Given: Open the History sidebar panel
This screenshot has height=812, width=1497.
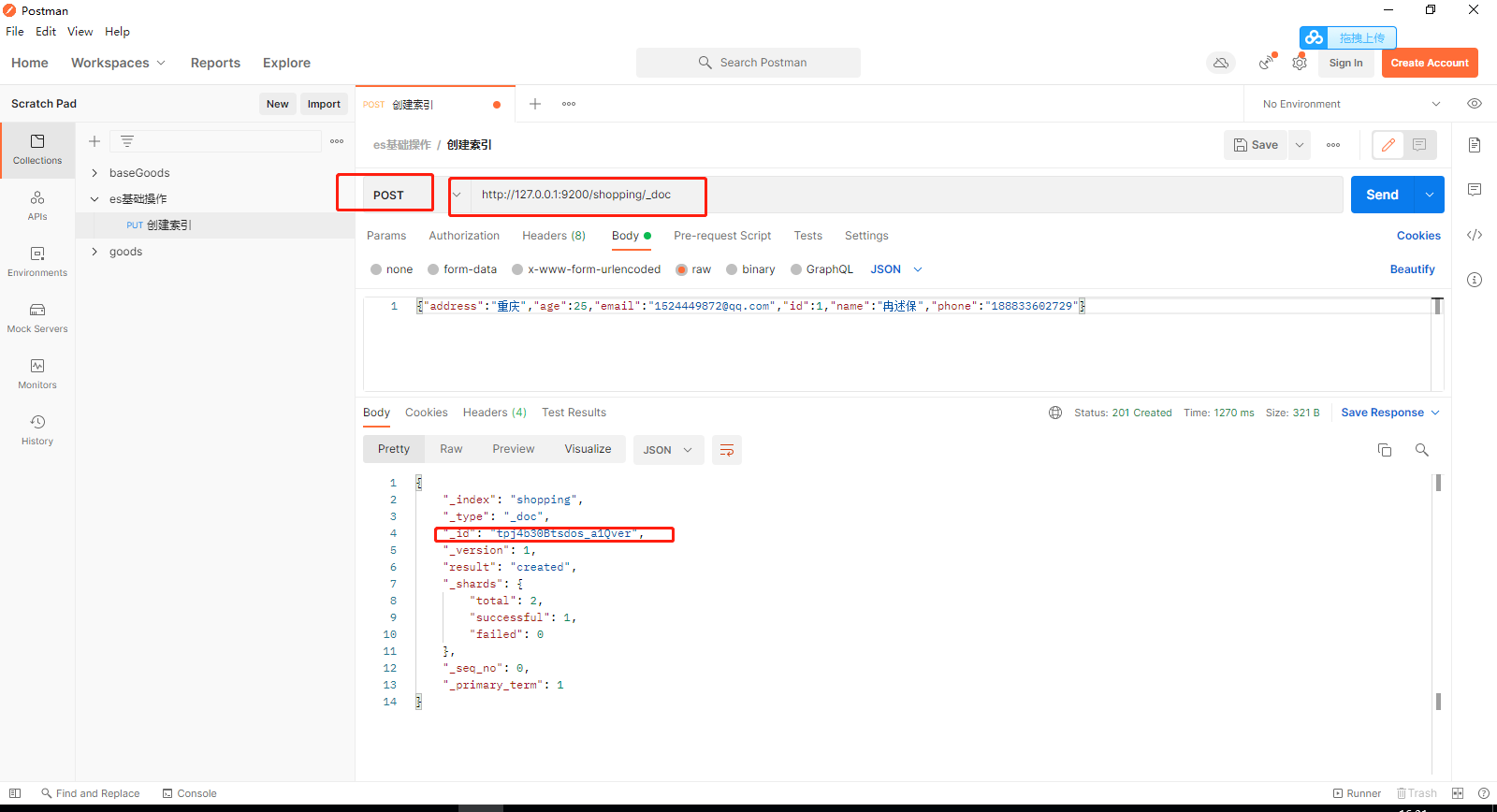Looking at the screenshot, I should click(x=37, y=430).
